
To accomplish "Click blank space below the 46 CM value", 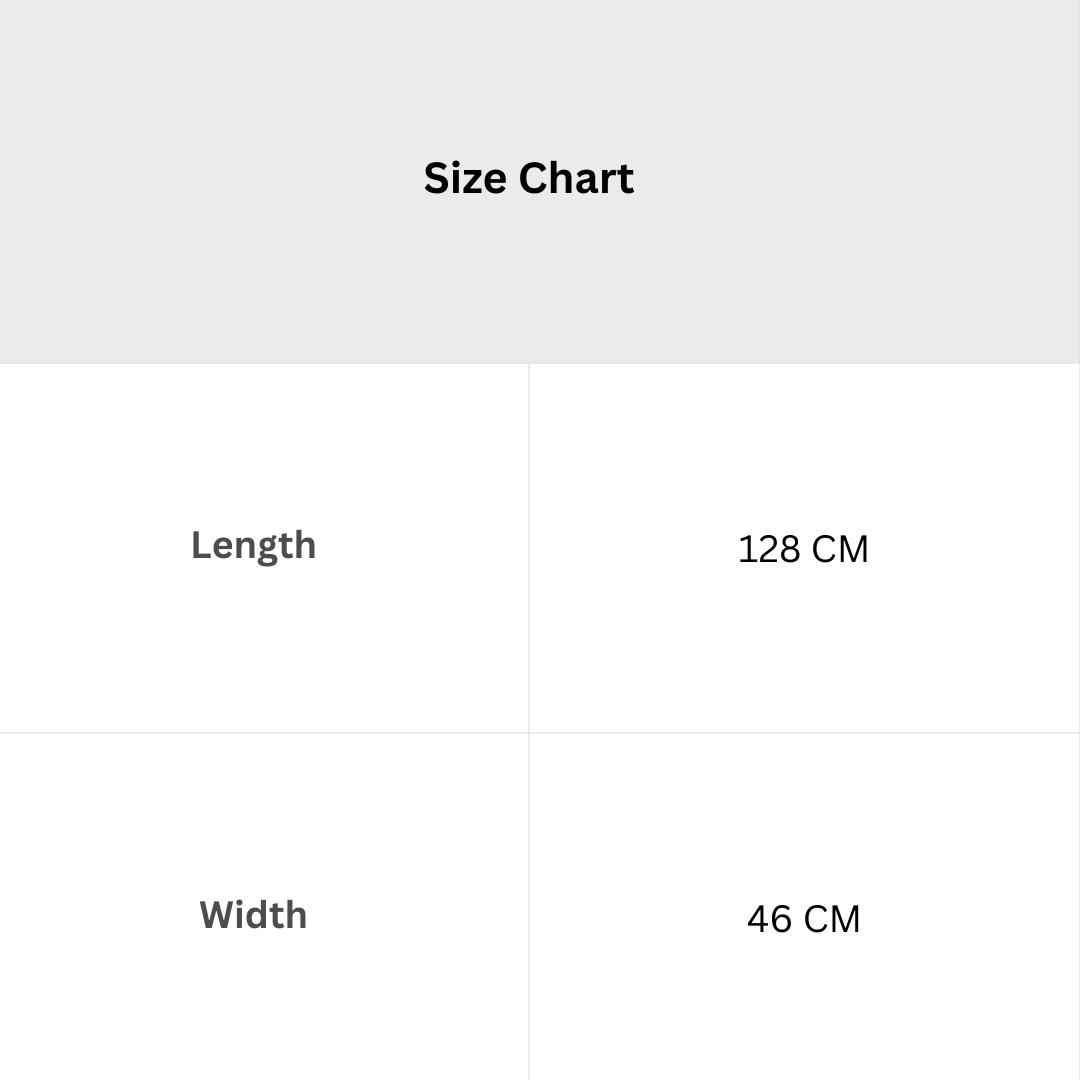I will [803, 1009].
